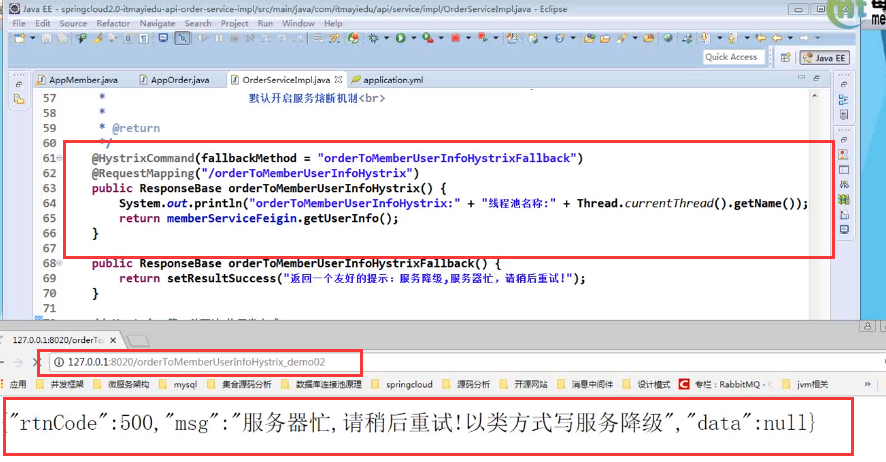Image resolution: width=886 pixels, height=462 pixels.
Task: Click the Resume debug icon
Action: 203,38
